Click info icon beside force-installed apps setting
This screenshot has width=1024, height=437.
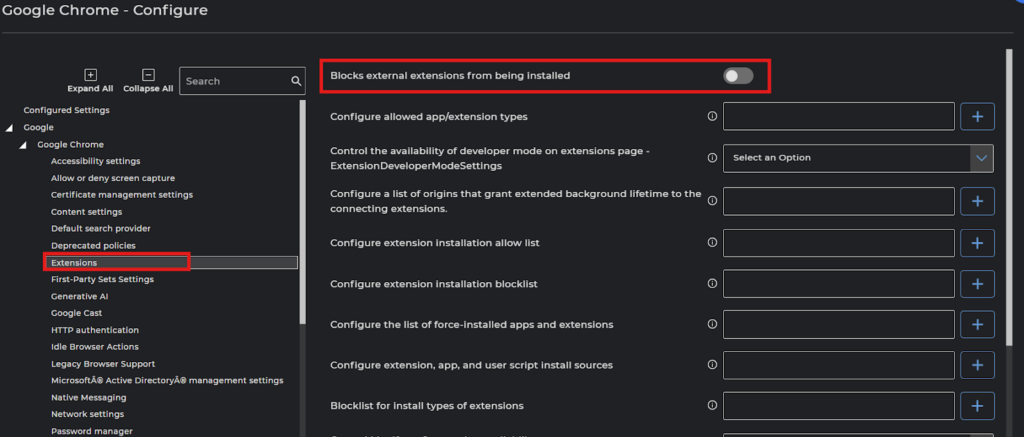pos(712,325)
